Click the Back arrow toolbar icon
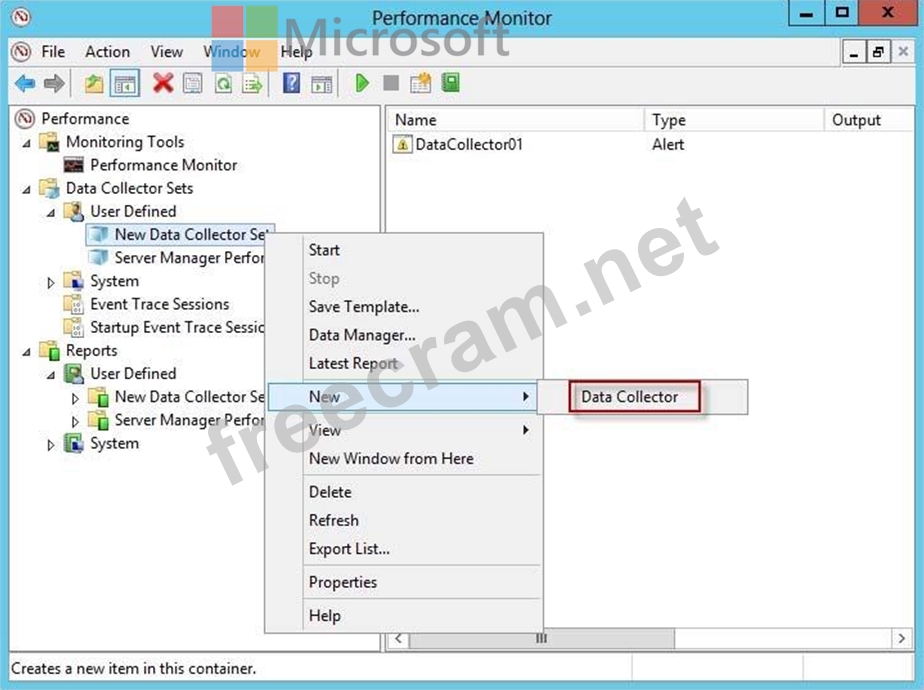 click(x=25, y=84)
